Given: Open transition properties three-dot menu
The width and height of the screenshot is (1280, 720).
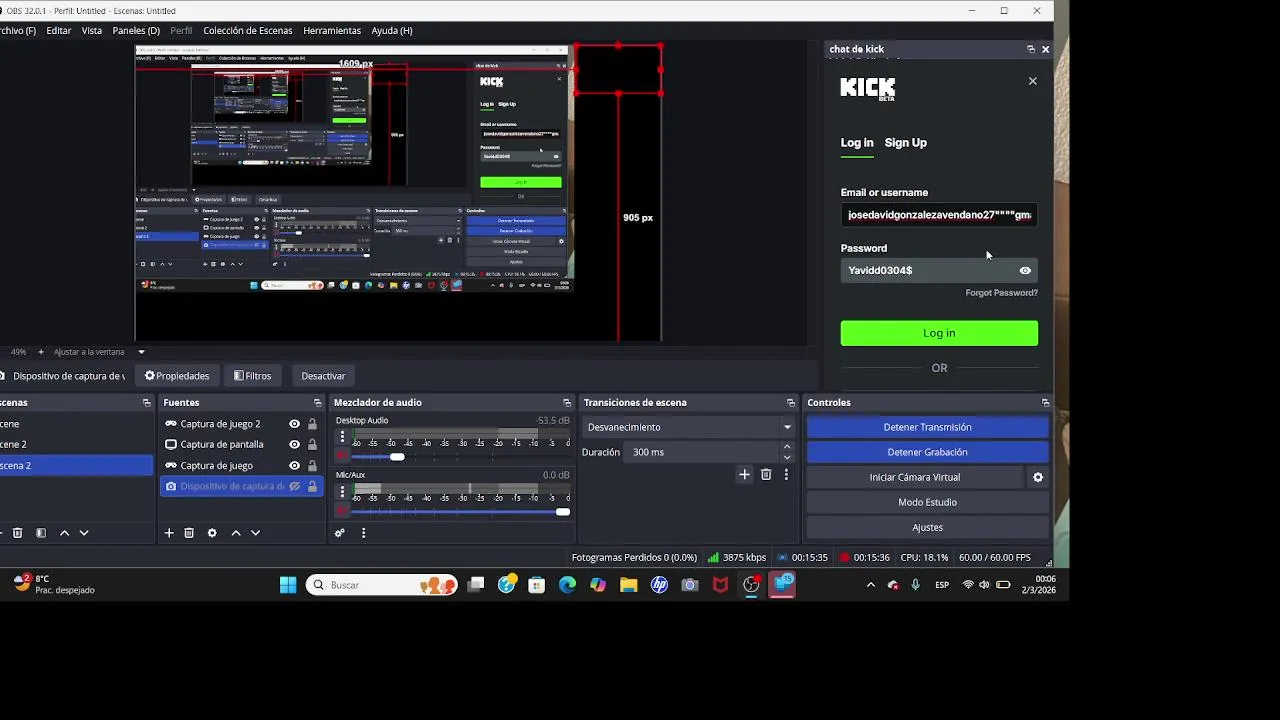Looking at the screenshot, I should (786, 475).
